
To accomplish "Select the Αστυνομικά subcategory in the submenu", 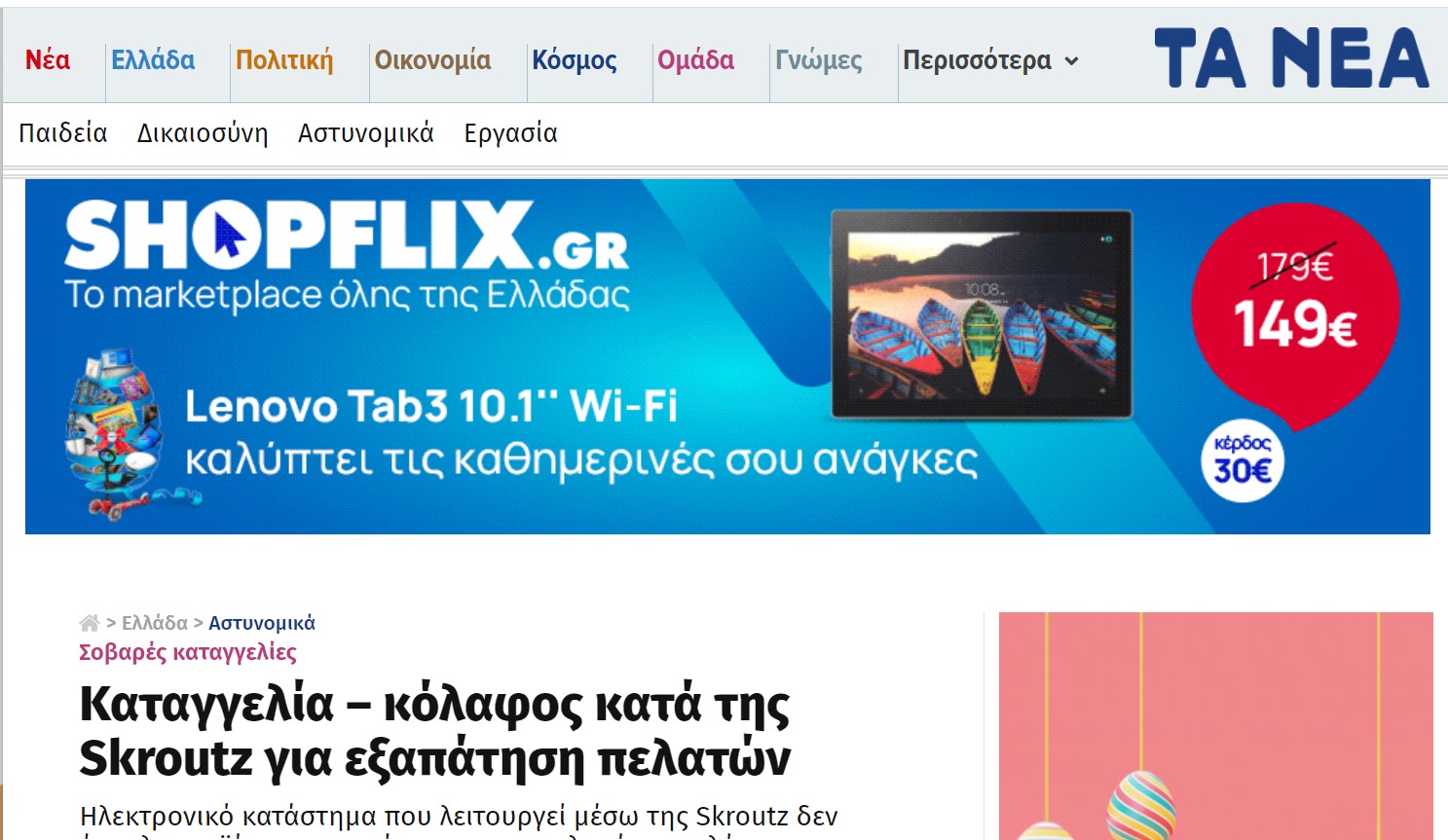I will coord(366,133).
